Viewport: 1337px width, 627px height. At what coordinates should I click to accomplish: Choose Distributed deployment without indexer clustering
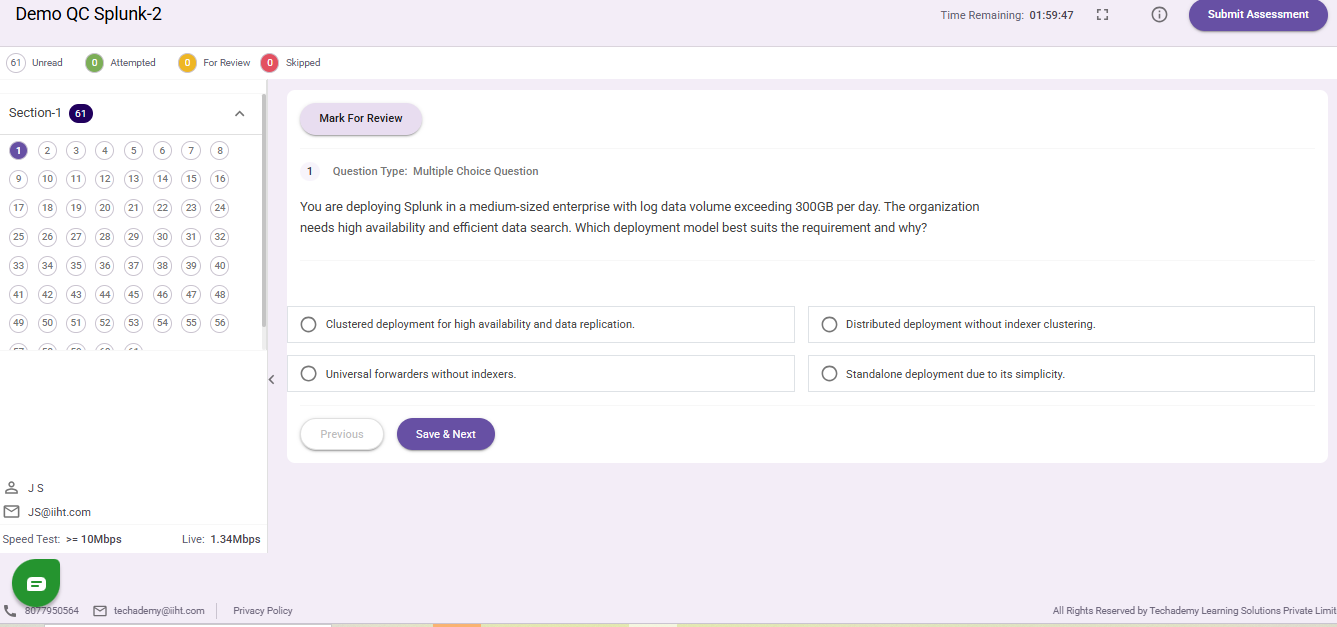829,324
